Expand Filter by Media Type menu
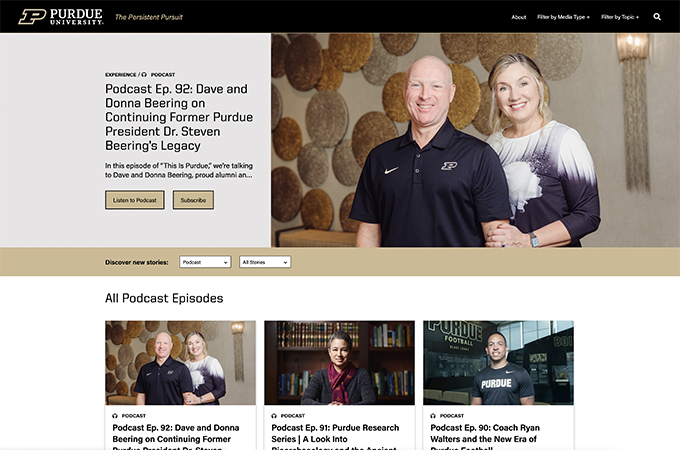The width and height of the screenshot is (680, 450). (x=563, y=17)
